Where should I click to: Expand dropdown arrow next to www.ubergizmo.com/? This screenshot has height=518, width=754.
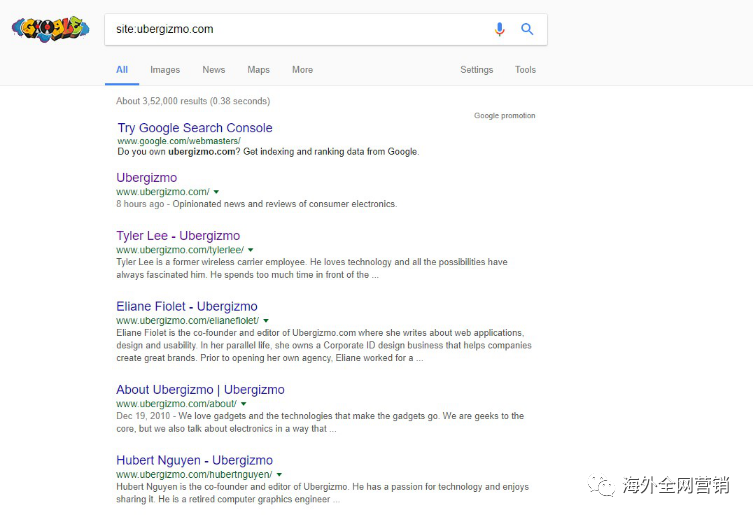[x=216, y=192]
